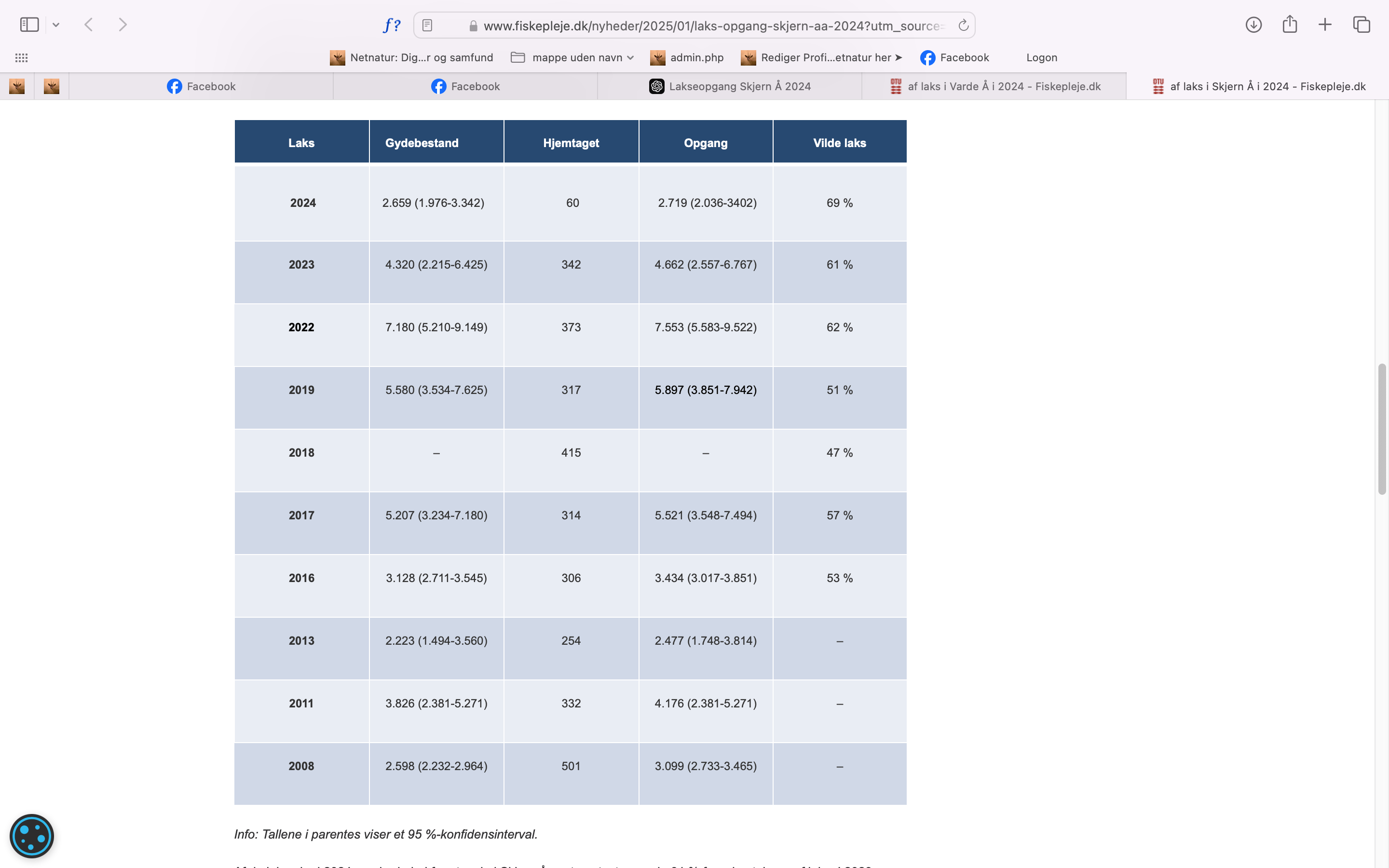Image resolution: width=1389 pixels, height=868 pixels.
Task: Go back to previous page
Action: [x=88, y=25]
